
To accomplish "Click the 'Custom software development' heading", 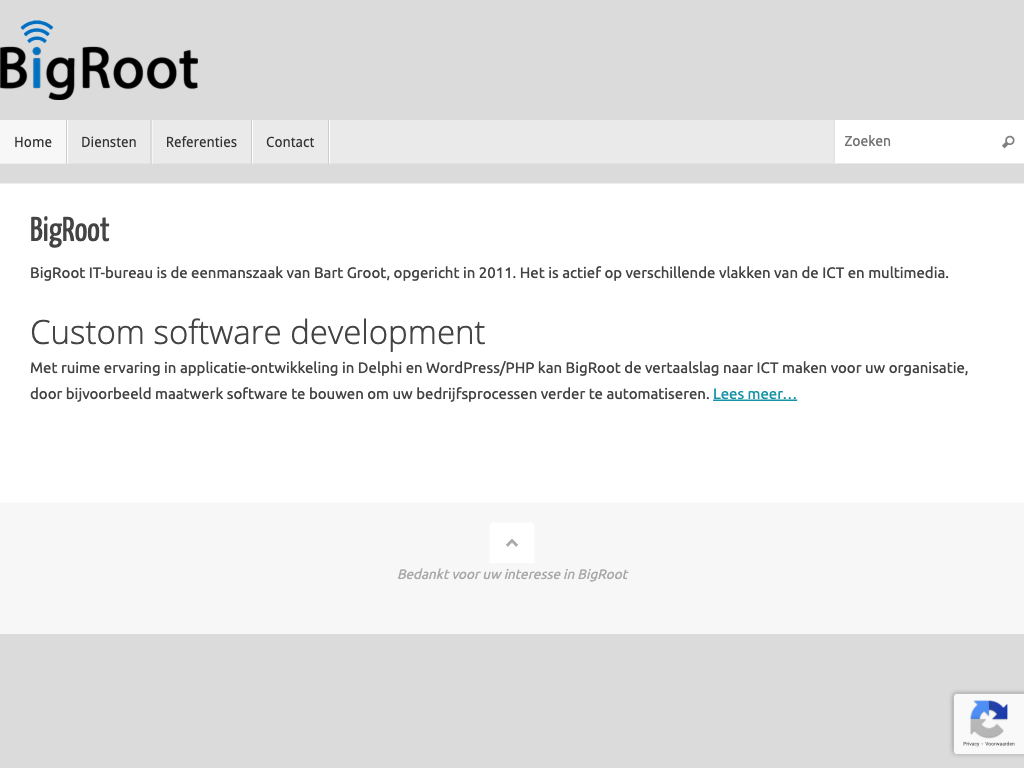I will [257, 331].
